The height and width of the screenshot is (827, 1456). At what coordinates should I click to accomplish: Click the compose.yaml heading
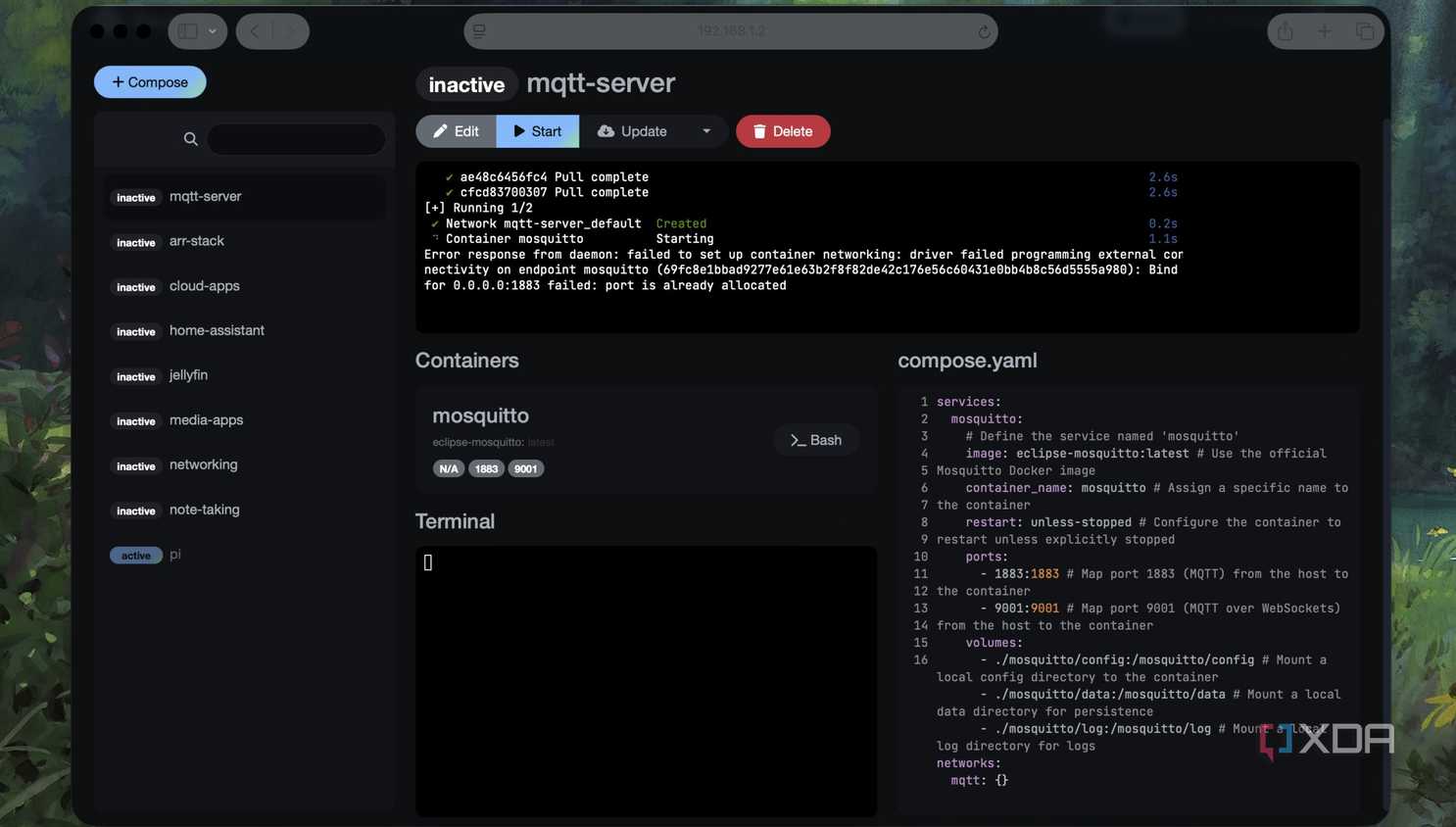[967, 361]
